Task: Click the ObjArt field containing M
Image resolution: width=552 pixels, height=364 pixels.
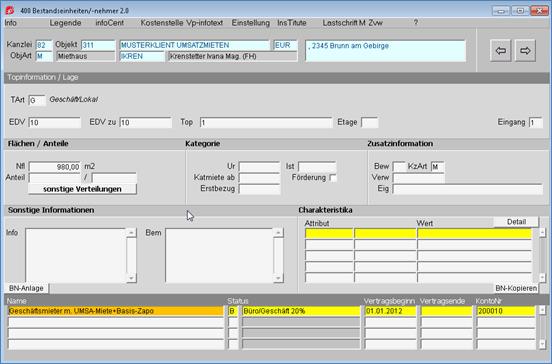Action: [44, 56]
